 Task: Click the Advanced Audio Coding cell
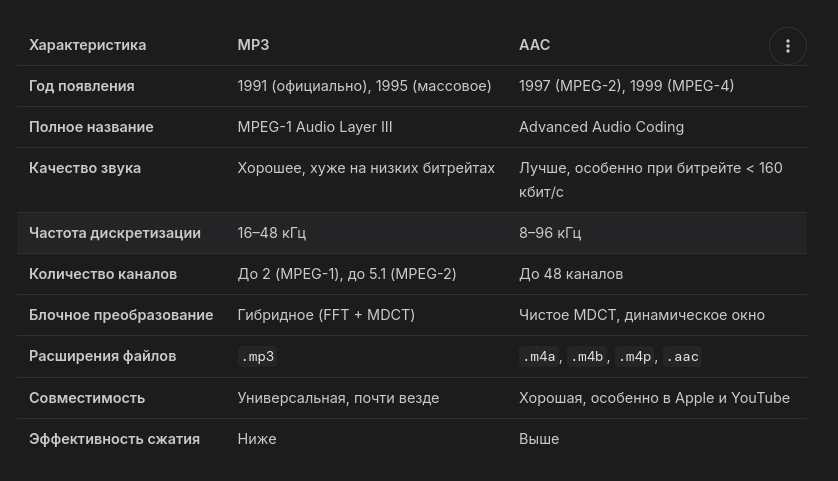[x=601, y=127]
